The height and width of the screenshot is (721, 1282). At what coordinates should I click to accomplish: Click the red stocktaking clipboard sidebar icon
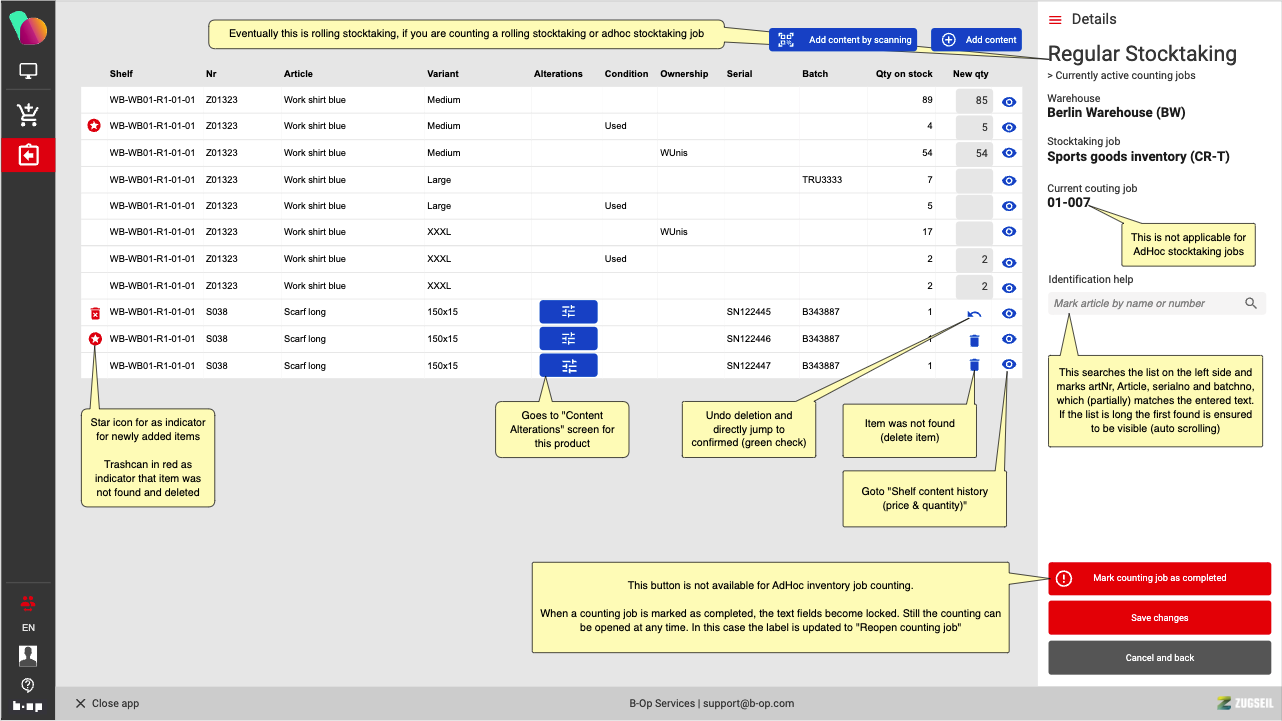tap(28, 155)
